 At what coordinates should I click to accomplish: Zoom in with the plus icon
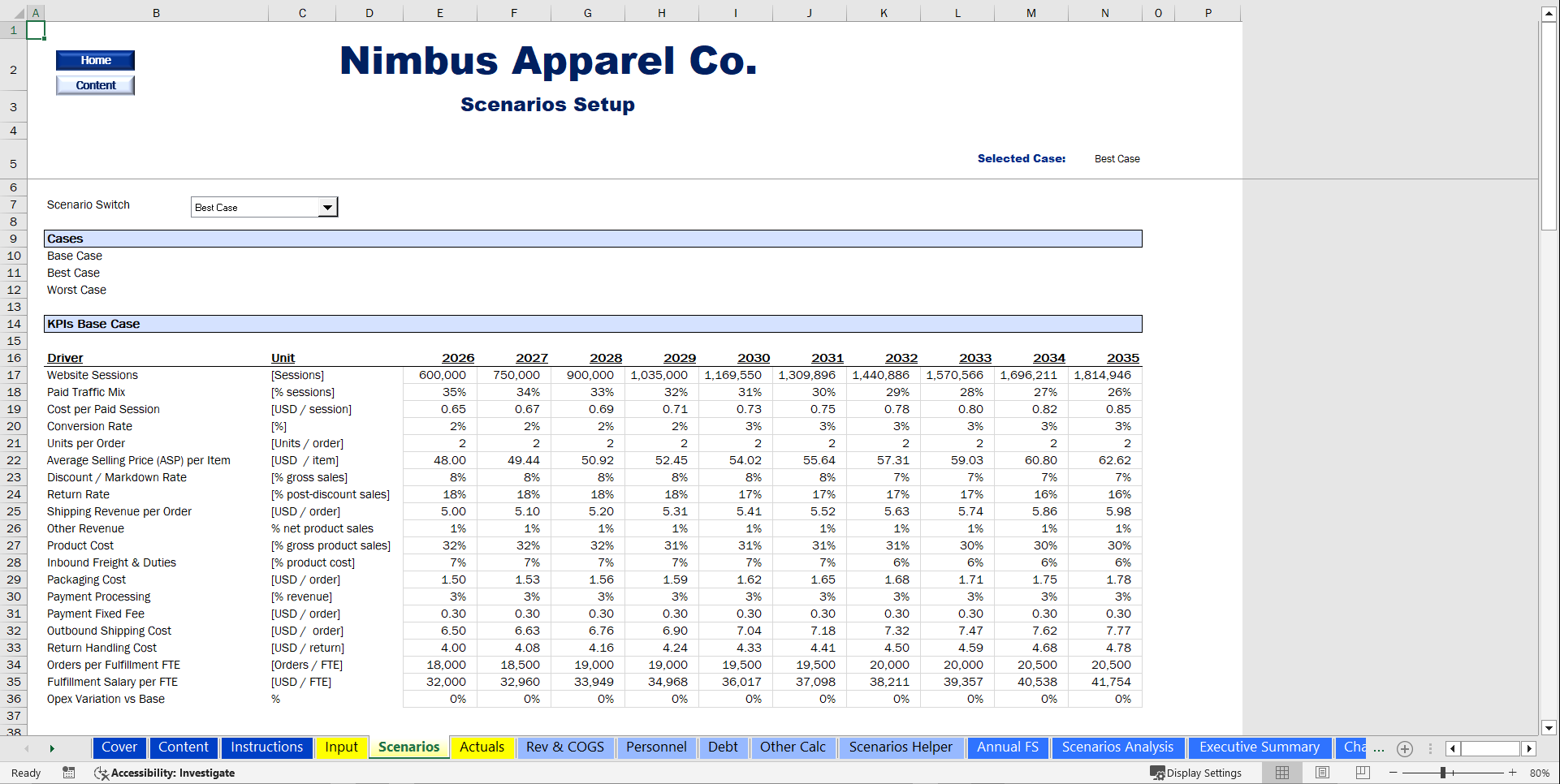1514,773
